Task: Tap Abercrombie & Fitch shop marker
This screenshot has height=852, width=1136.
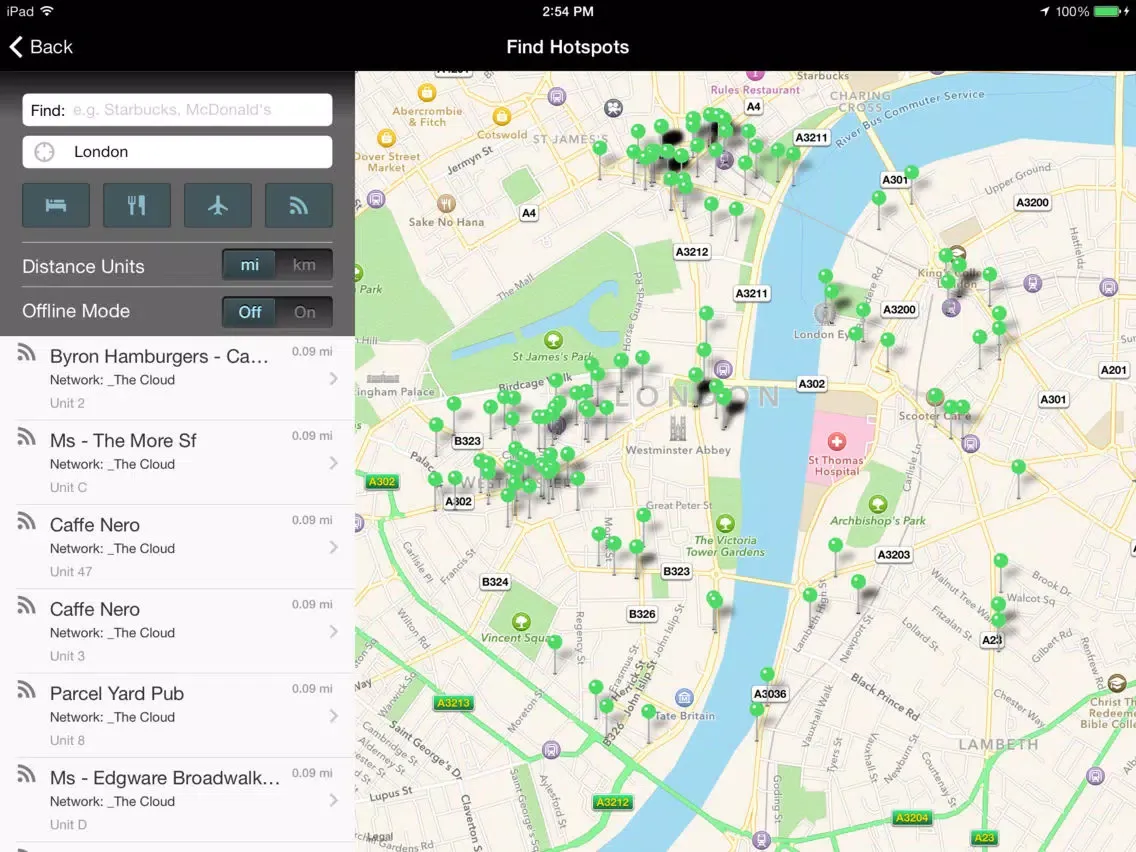Action: coord(427,92)
